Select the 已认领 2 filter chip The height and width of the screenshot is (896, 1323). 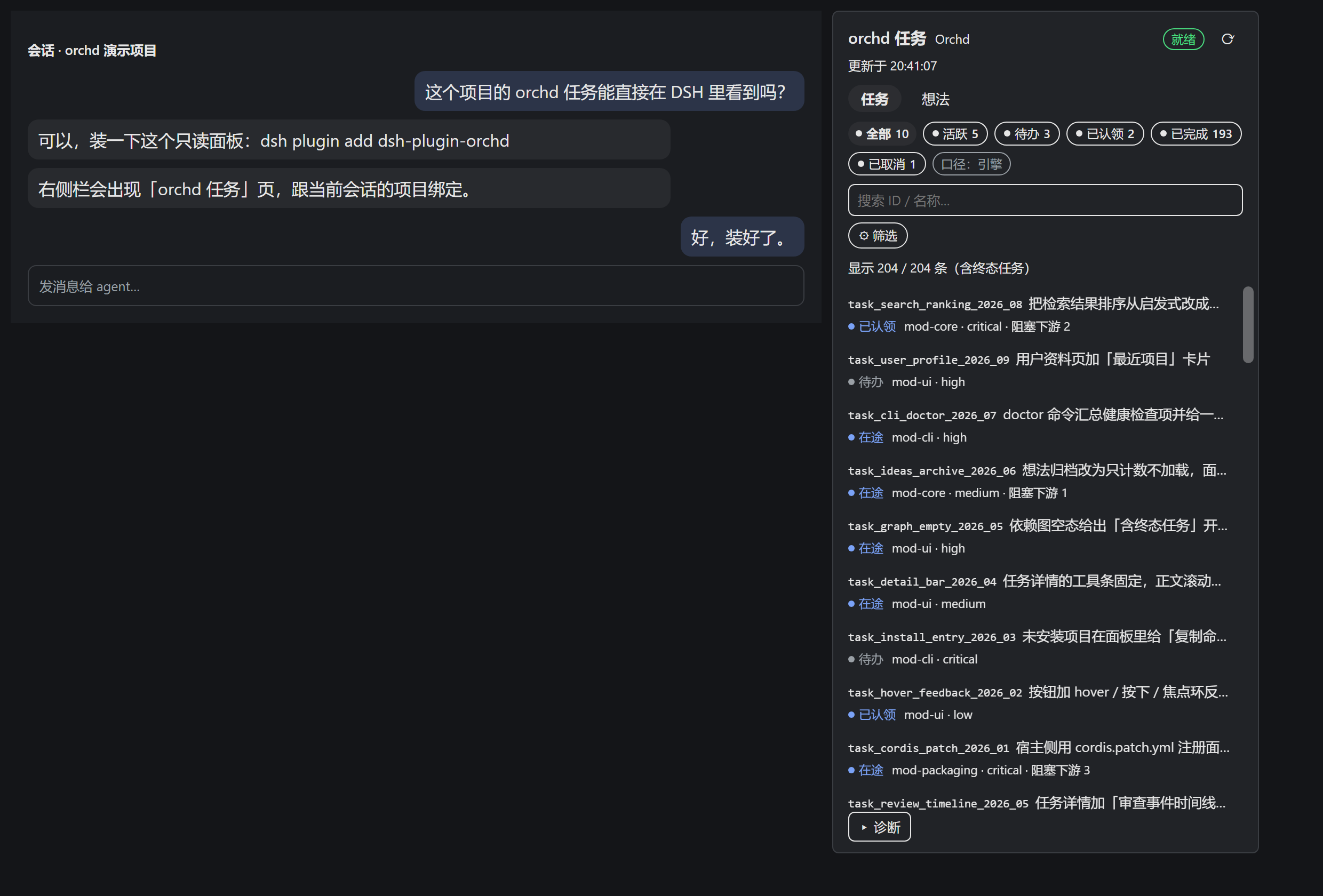coord(1104,134)
